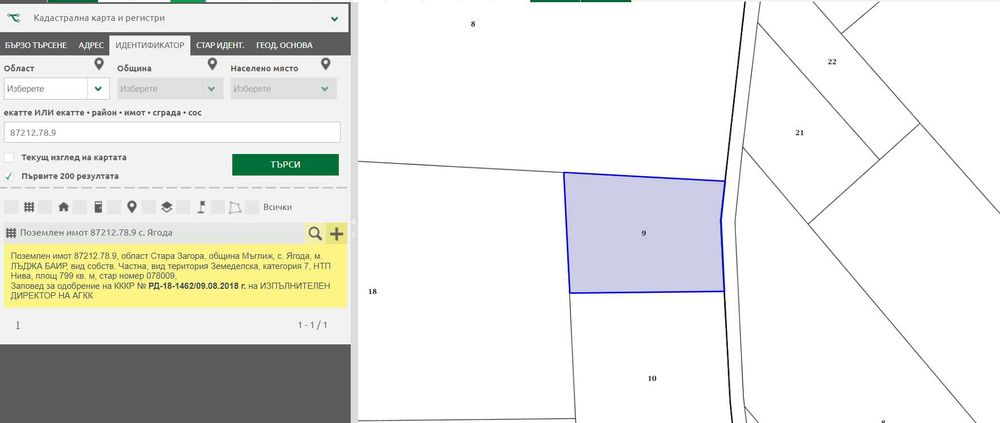1000x423 pixels.
Task: Open the ГЕОД. ОСНОВА tab
Action: tap(284, 45)
